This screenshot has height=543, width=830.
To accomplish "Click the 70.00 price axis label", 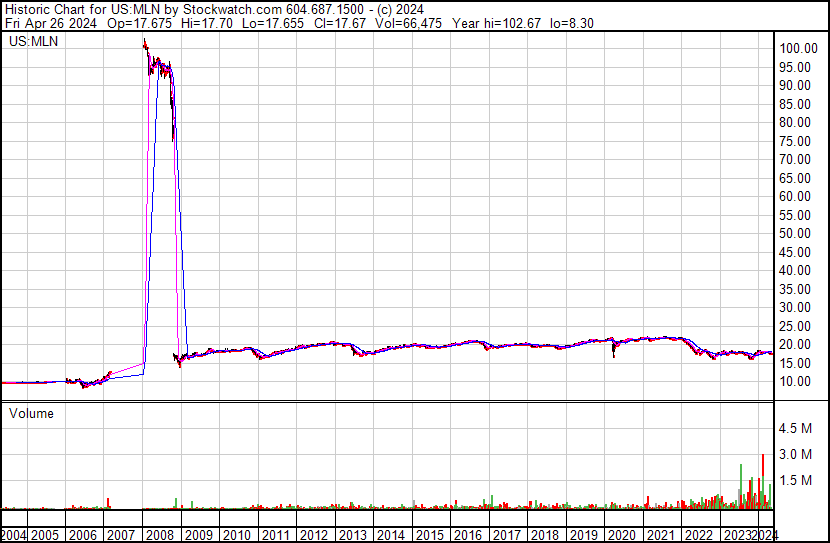I will (x=795, y=159).
